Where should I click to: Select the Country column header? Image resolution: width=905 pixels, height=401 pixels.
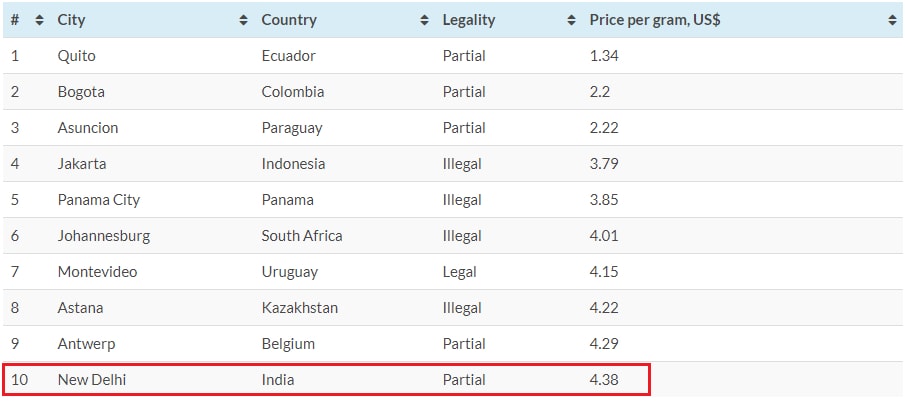tap(289, 20)
